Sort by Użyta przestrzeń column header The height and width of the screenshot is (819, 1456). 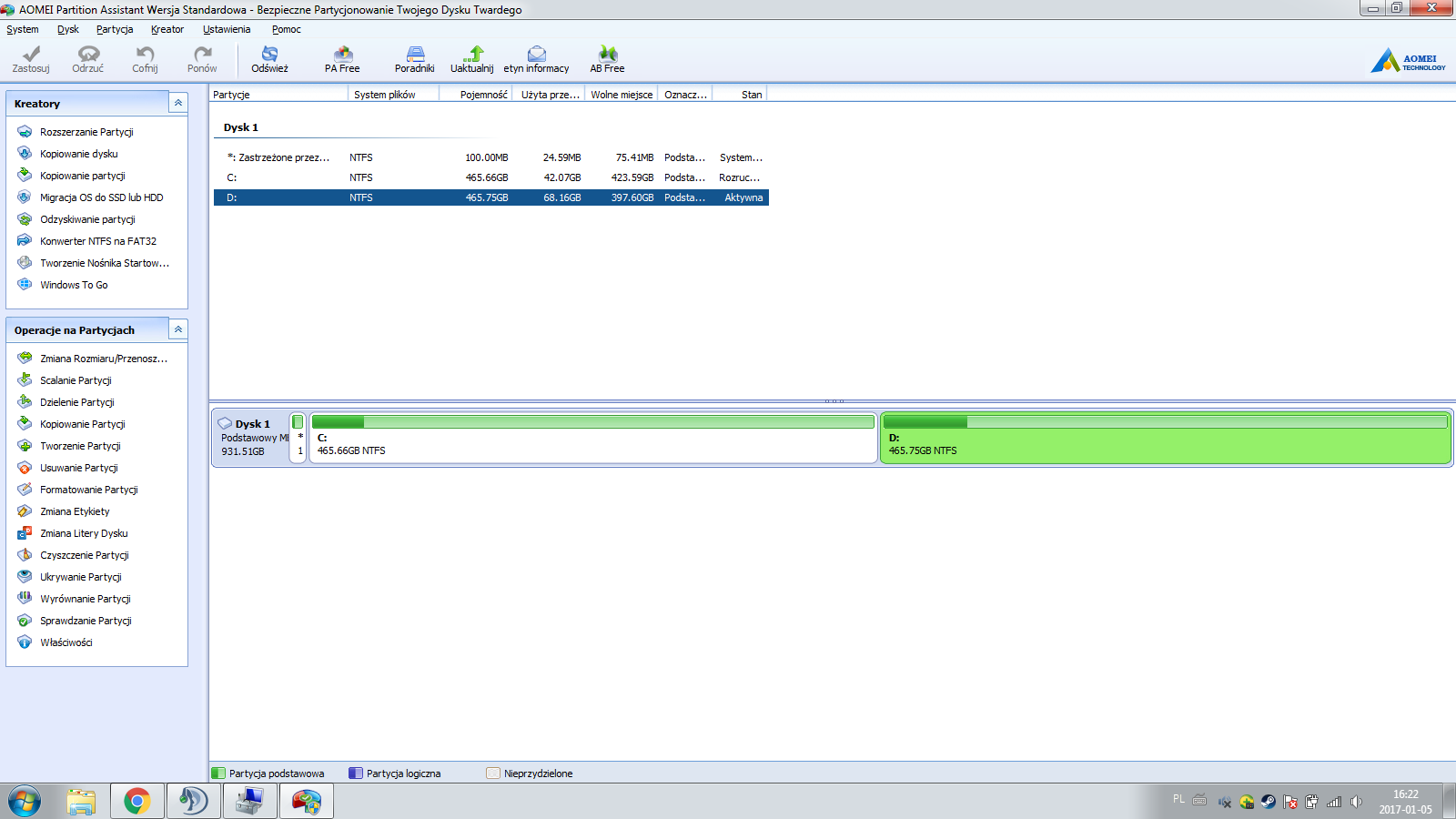click(550, 95)
